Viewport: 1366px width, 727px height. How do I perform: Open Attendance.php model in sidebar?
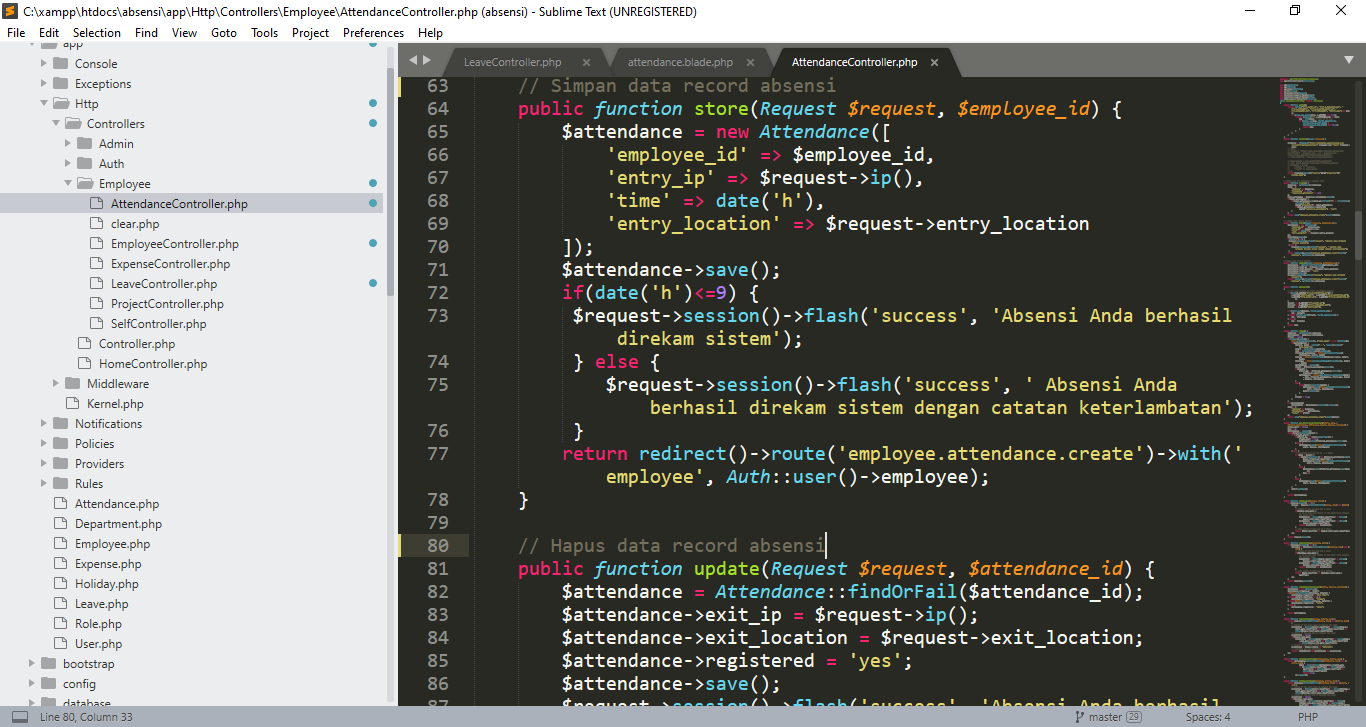(117, 503)
